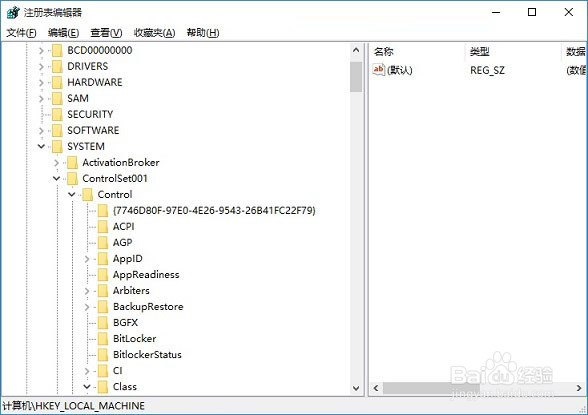Image resolution: width=588 pixels, height=415 pixels.
Task: Click the tree pane scroll up arrow
Action: [x=356, y=50]
